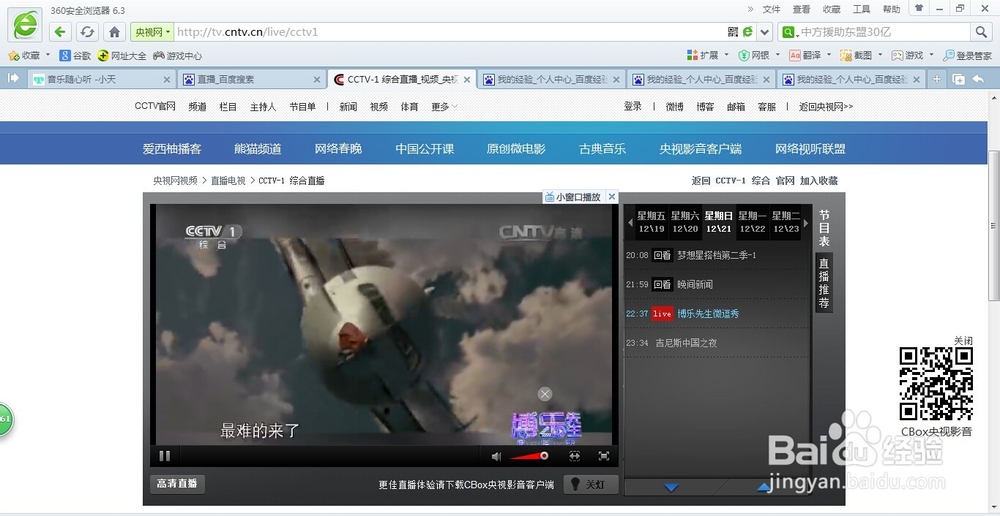
Task: Open the browser home page icon
Action: pos(114,32)
